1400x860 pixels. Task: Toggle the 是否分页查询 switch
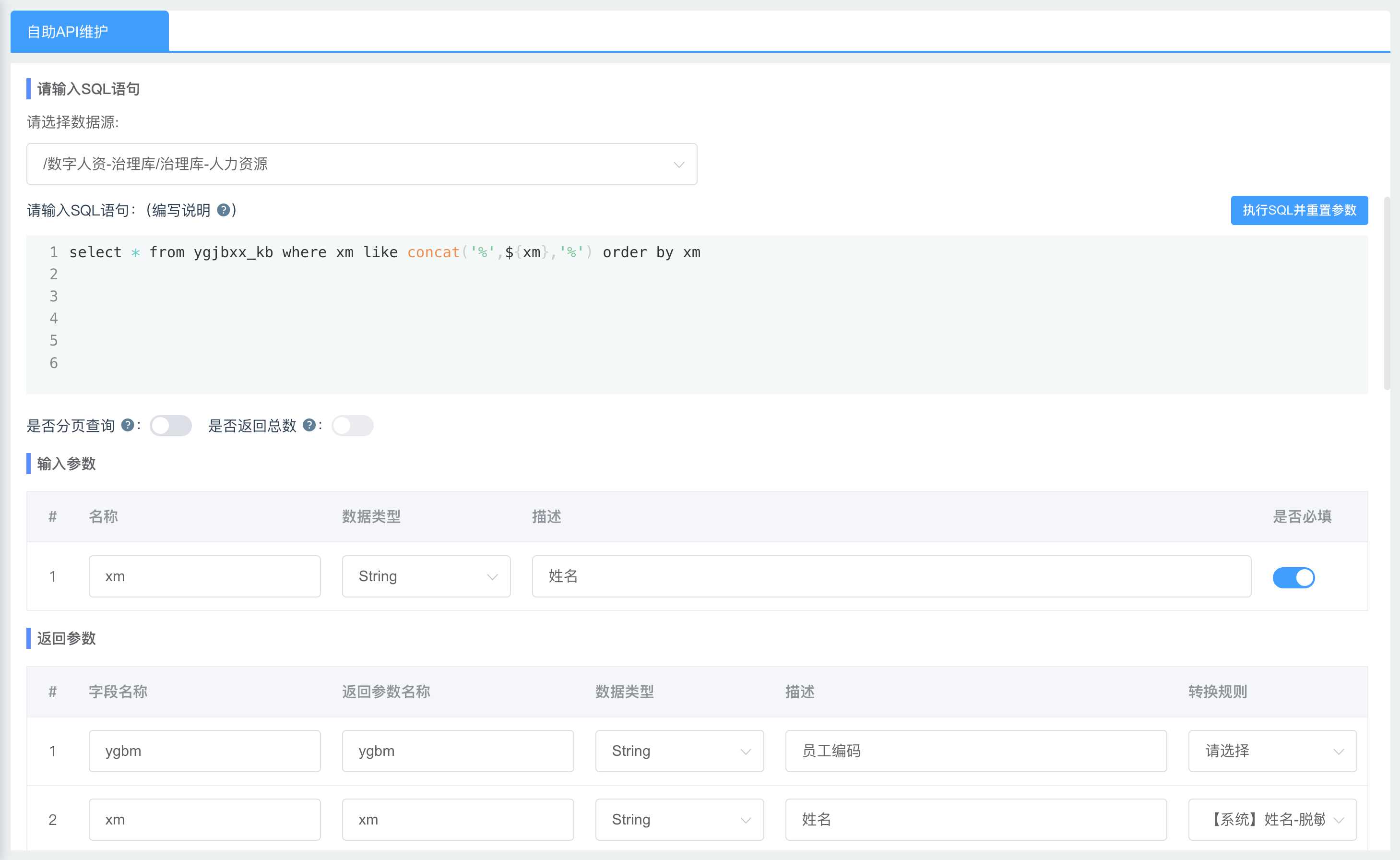click(171, 426)
